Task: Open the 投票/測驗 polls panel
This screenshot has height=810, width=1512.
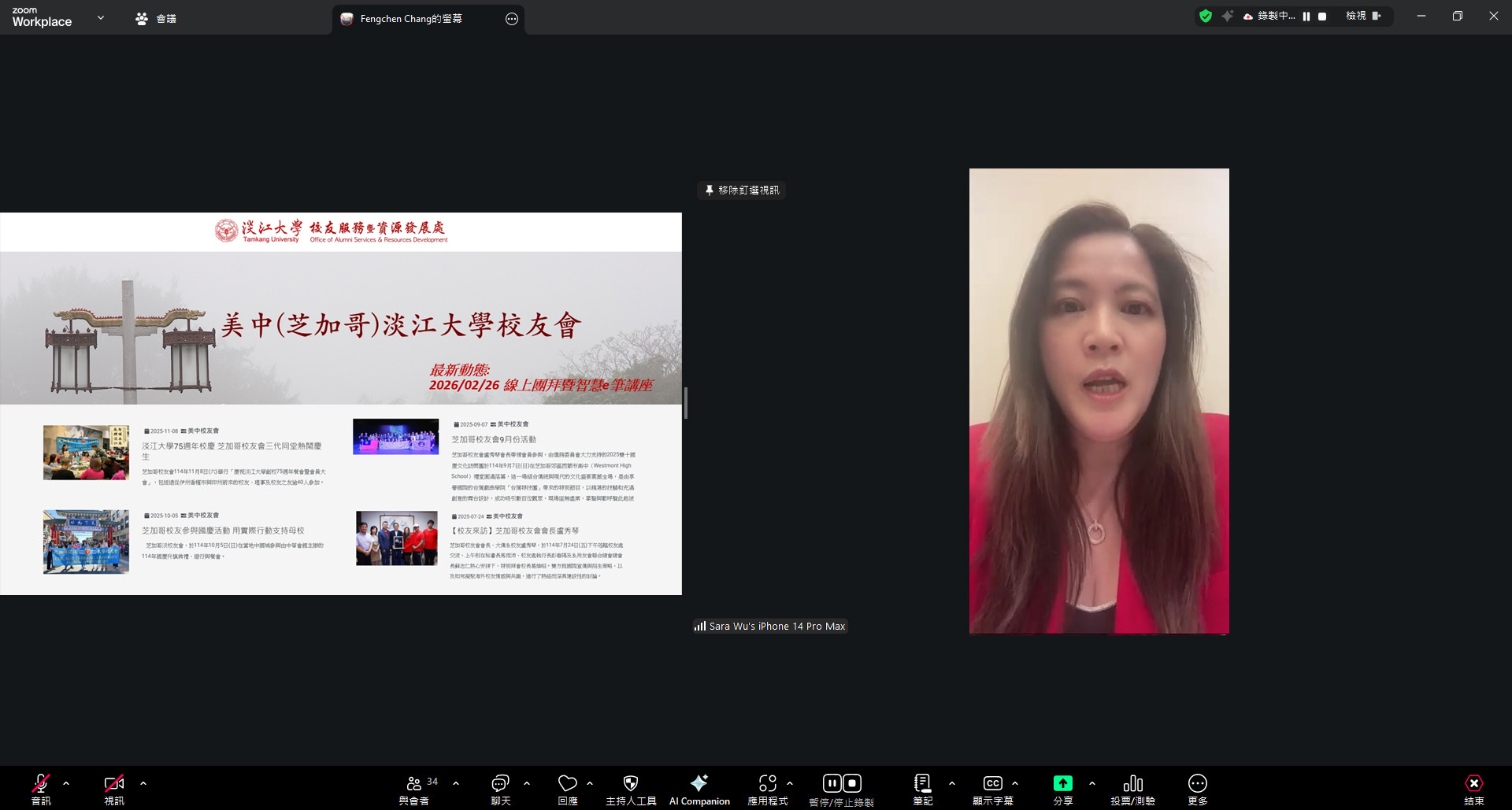Action: (x=1132, y=787)
